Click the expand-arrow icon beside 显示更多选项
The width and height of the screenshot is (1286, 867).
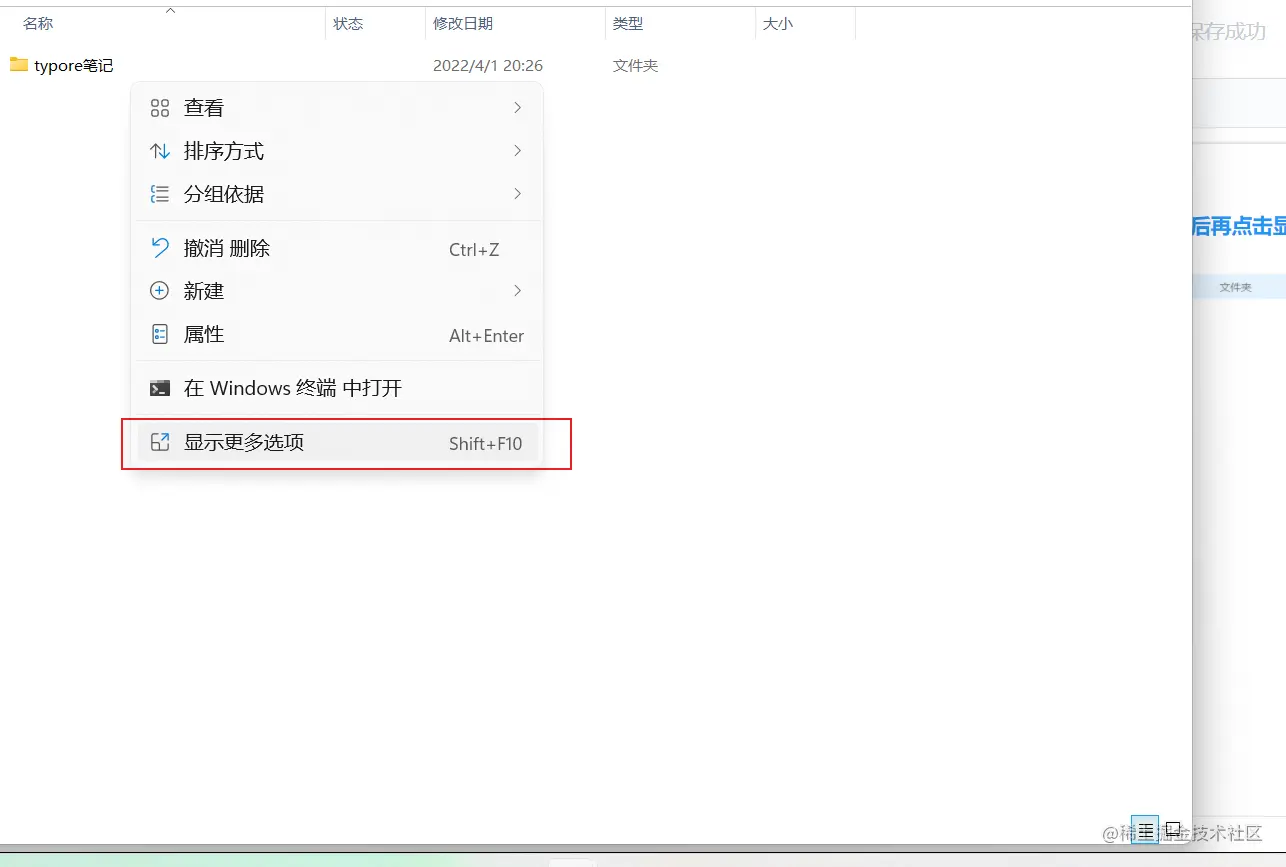(159, 442)
